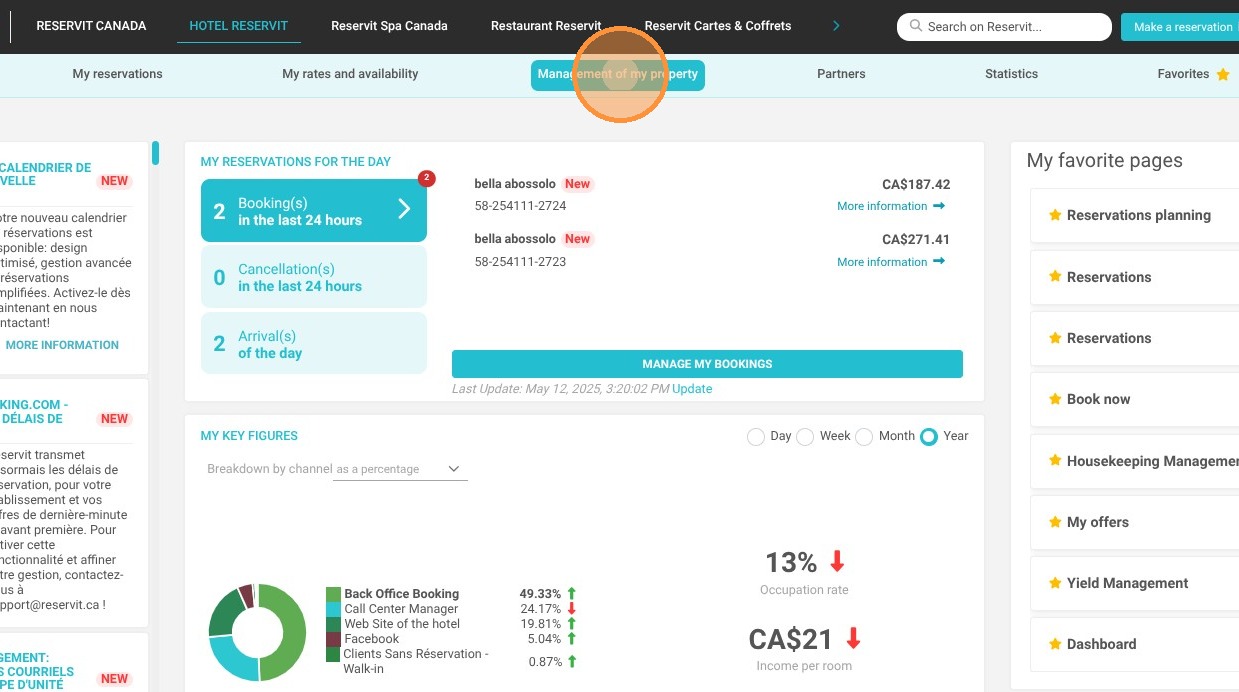Click Back Office Booking green legend swatch
Screen dimensions: 1239x692
(x=333, y=594)
